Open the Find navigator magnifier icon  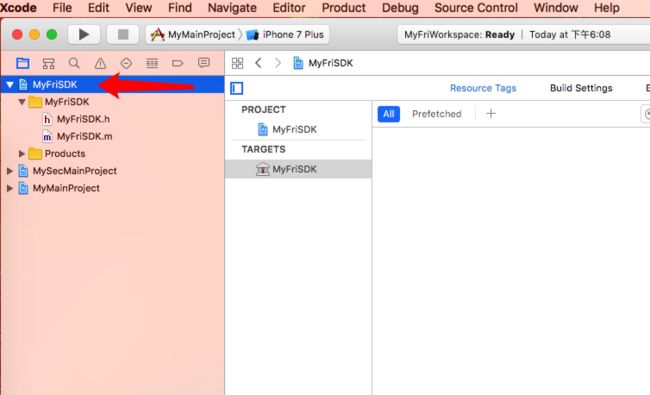pyautogui.click(x=74, y=63)
